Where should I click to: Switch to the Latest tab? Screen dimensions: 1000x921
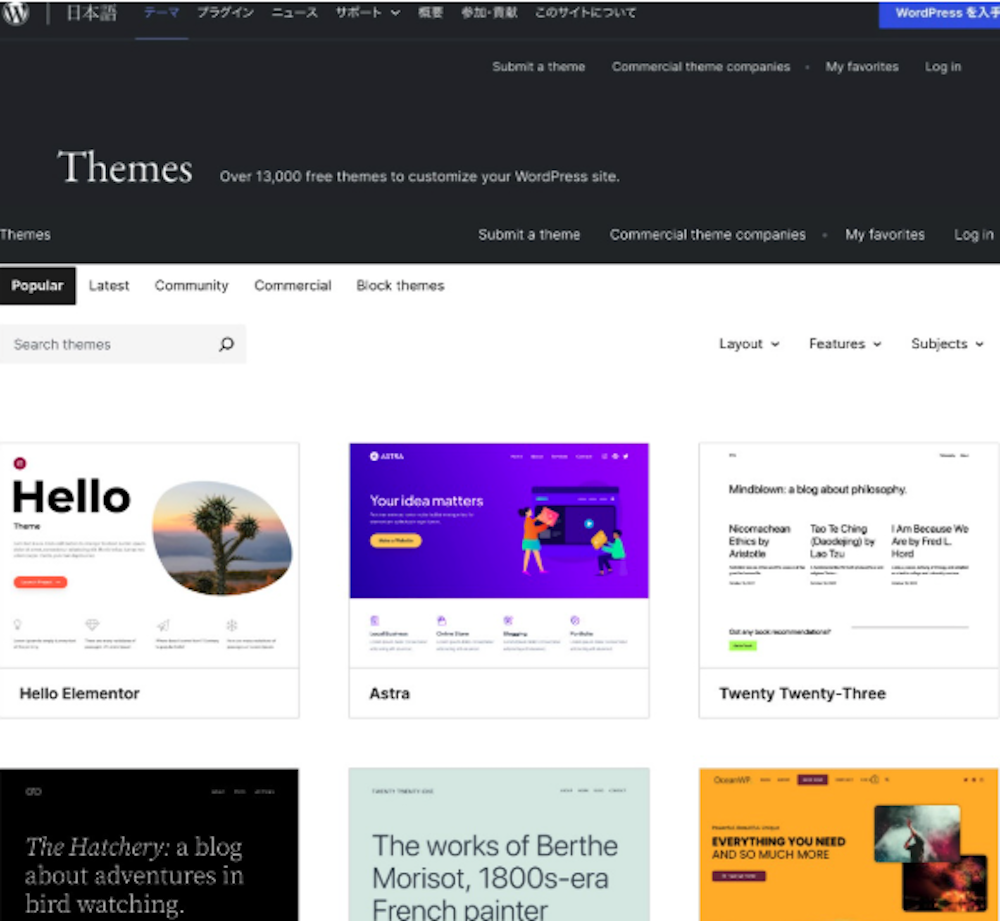tap(109, 286)
